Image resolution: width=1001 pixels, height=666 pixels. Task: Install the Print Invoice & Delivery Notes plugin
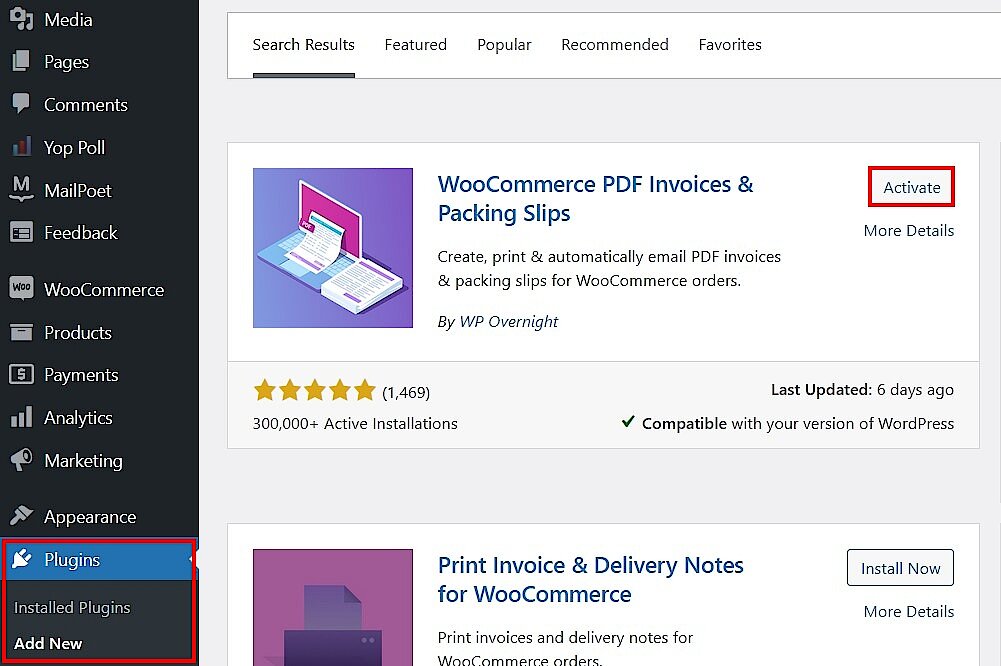(x=899, y=567)
